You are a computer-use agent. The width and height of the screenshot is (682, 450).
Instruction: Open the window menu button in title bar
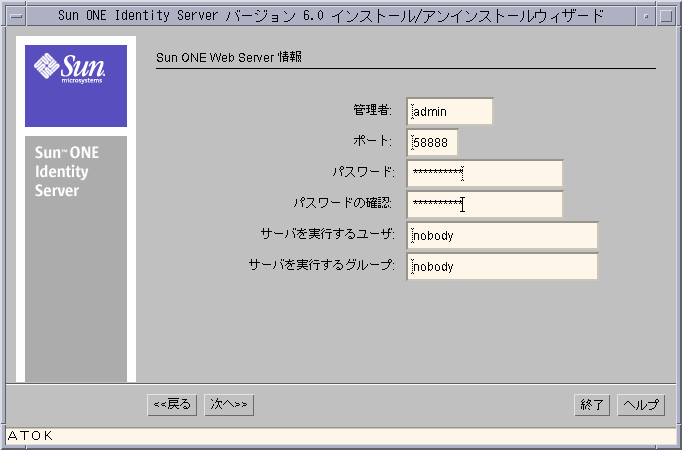point(17,16)
